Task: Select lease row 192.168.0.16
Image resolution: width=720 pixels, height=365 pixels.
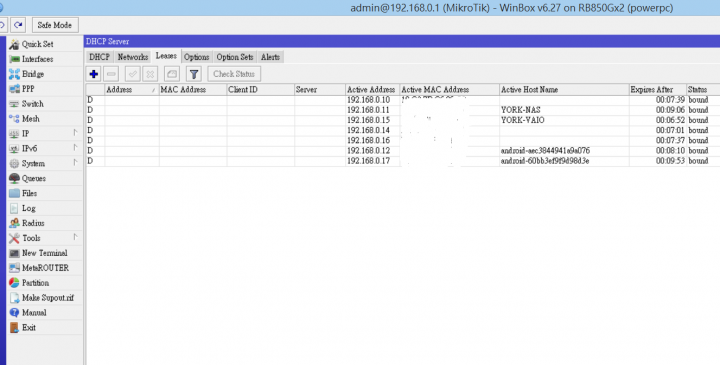Action: (403, 140)
